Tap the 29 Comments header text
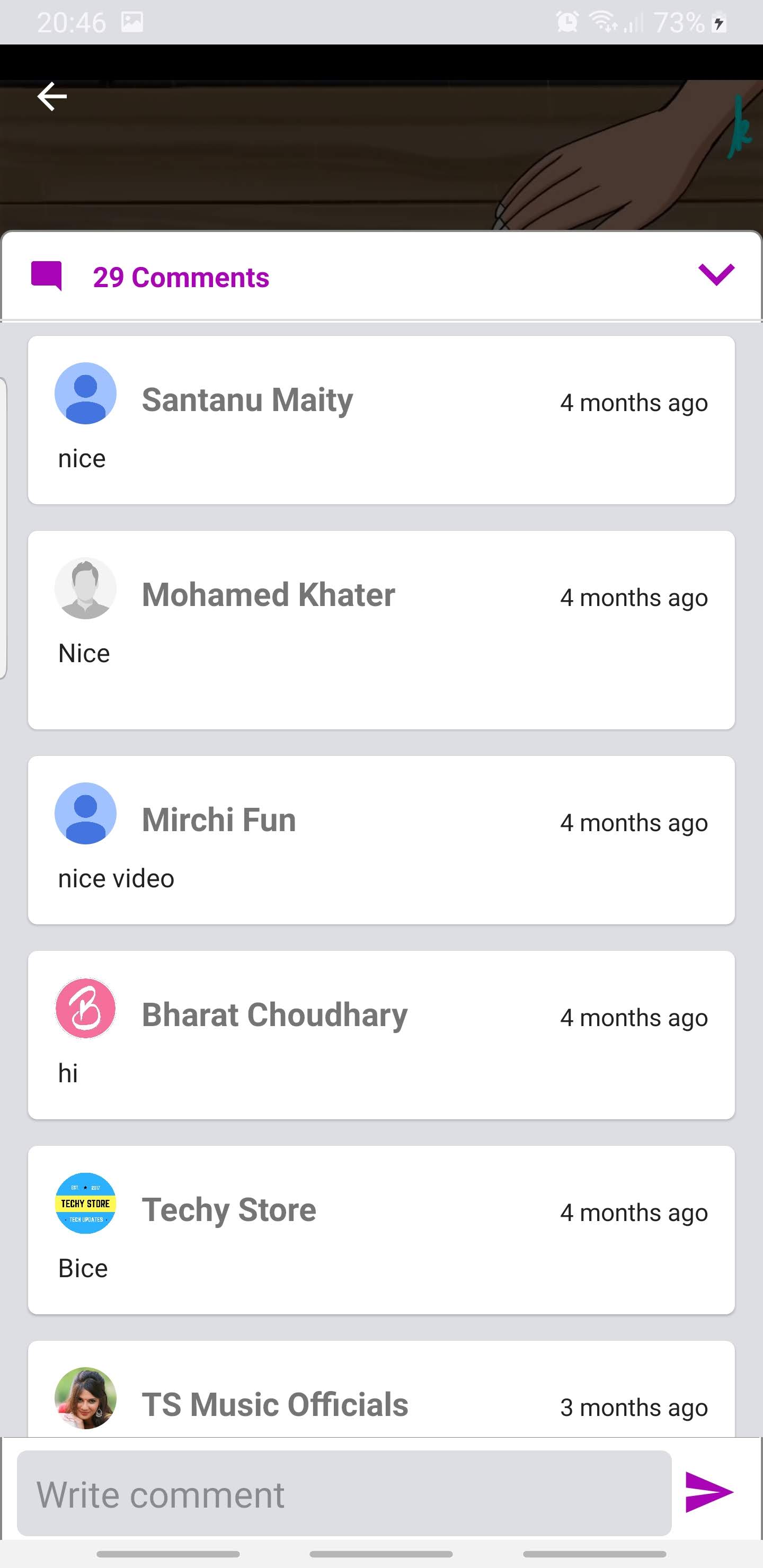The height and width of the screenshot is (1568, 763). click(x=181, y=278)
